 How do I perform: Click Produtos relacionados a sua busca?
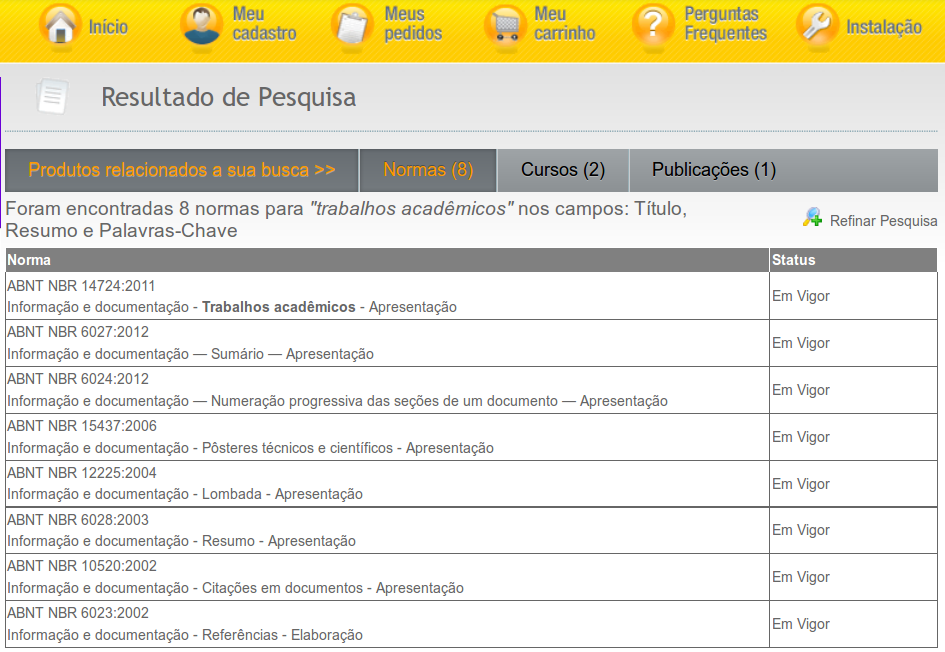click(181, 170)
